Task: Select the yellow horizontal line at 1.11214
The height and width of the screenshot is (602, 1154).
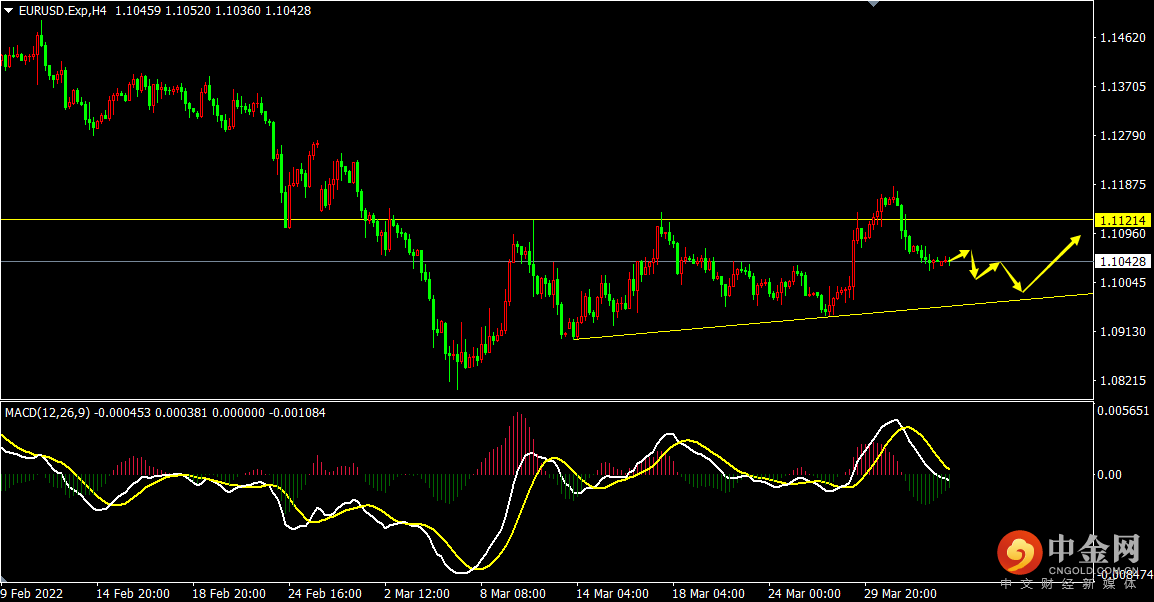Action: tap(547, 219)
